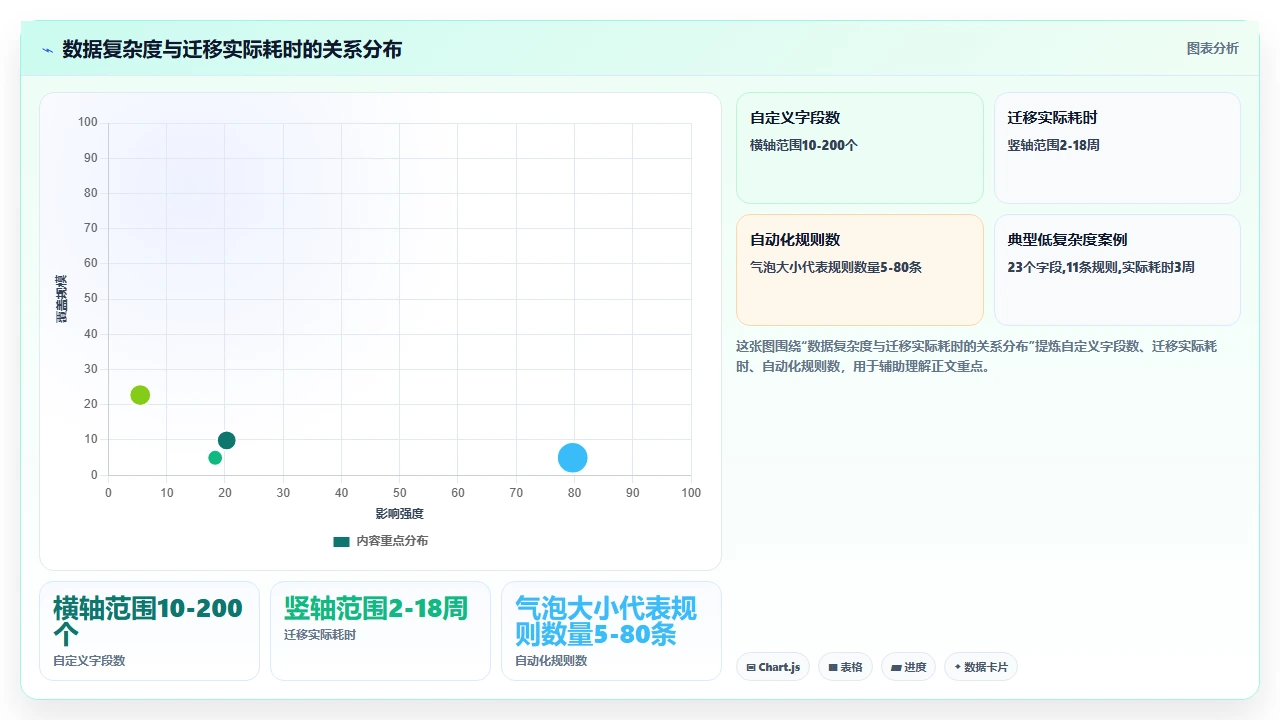Screen dimensions: 1280x720
Task: Open the 迁移实际耗时 info card heading
Action: (1052, 117)
